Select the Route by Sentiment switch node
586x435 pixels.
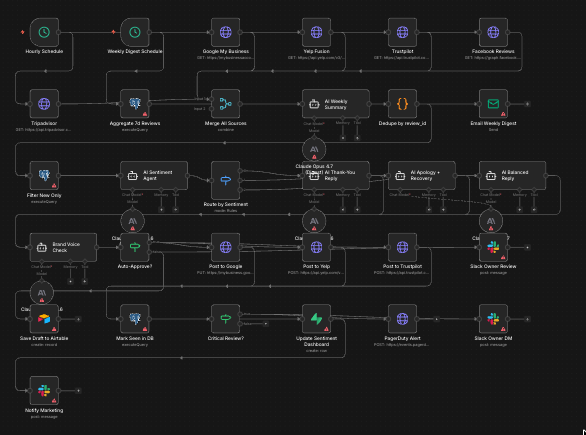point(225,181)
